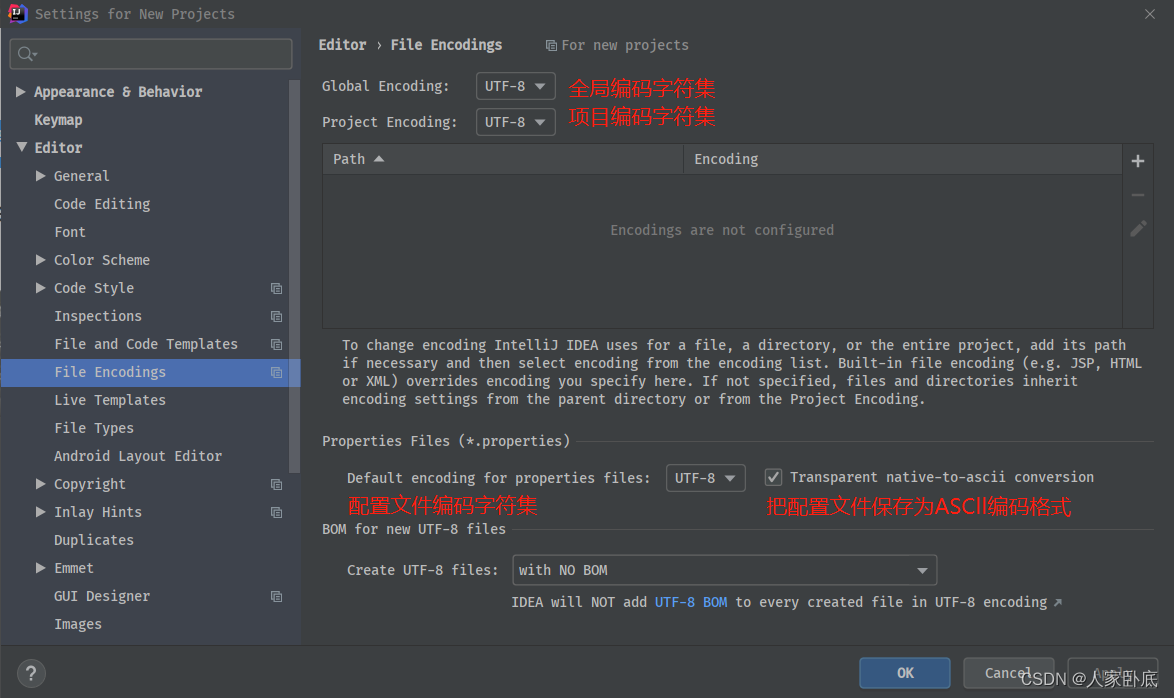Open Images settings page
Screen dimensions: 1174x698
tap(78, 624)
